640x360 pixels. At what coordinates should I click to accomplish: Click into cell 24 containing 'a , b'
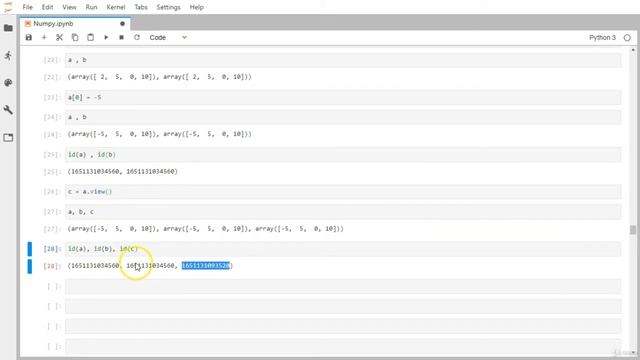tap(343, 117)
